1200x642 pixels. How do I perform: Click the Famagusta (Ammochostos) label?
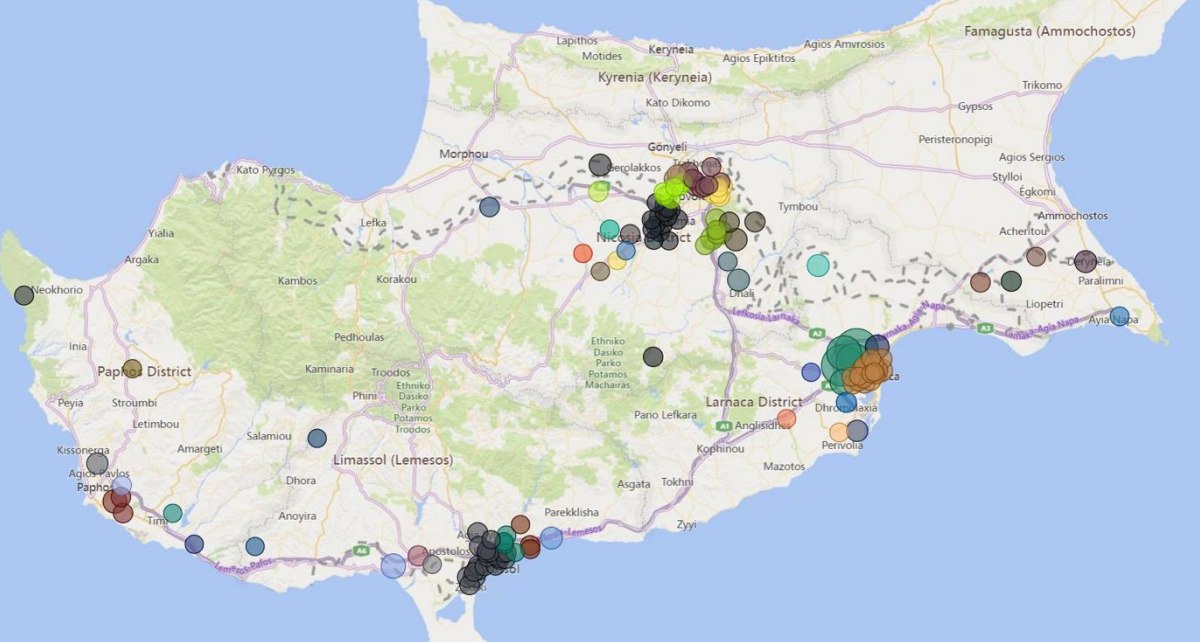click(1050, 32)
